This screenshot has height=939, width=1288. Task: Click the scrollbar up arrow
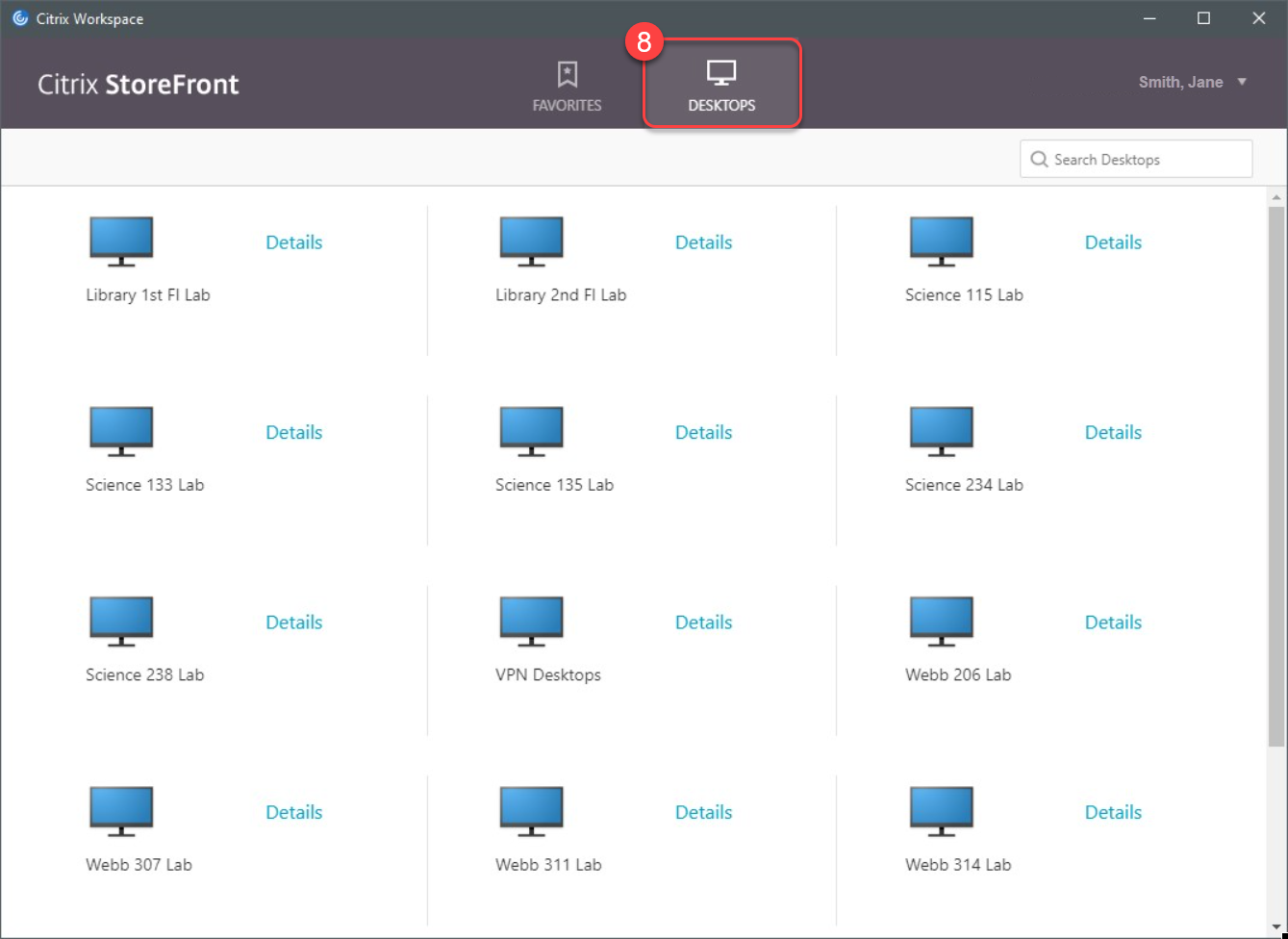click(x=1276, y=197)
